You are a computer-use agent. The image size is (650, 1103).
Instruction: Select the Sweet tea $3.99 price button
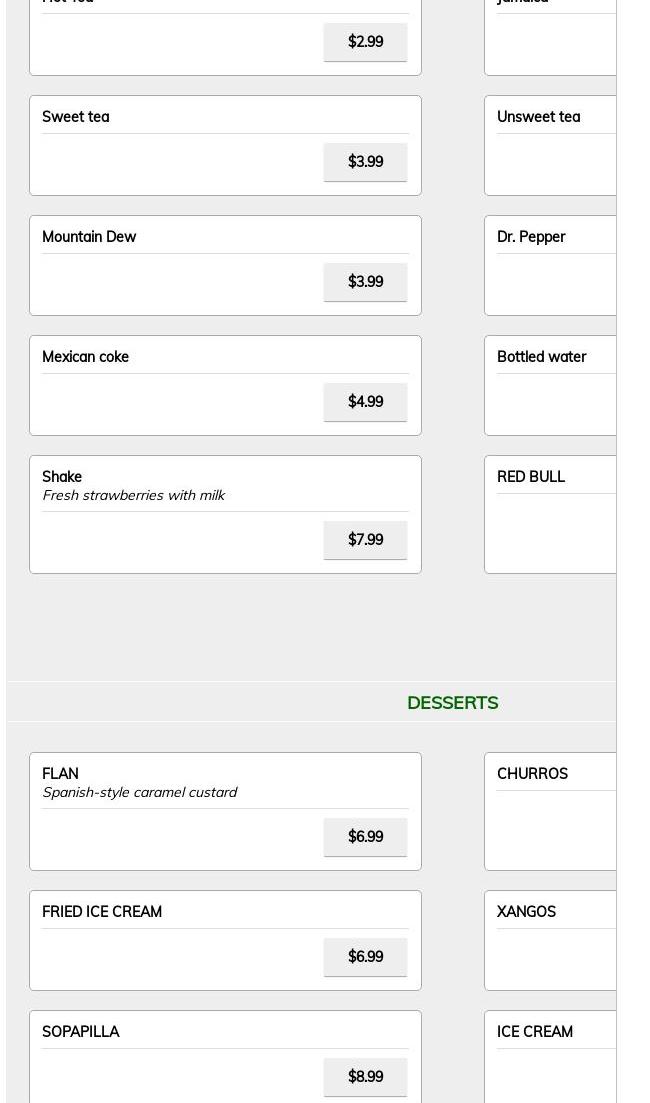coord(365,162)
